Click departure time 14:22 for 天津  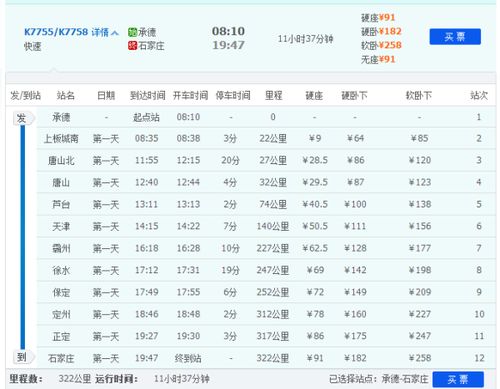pos(188,226)
